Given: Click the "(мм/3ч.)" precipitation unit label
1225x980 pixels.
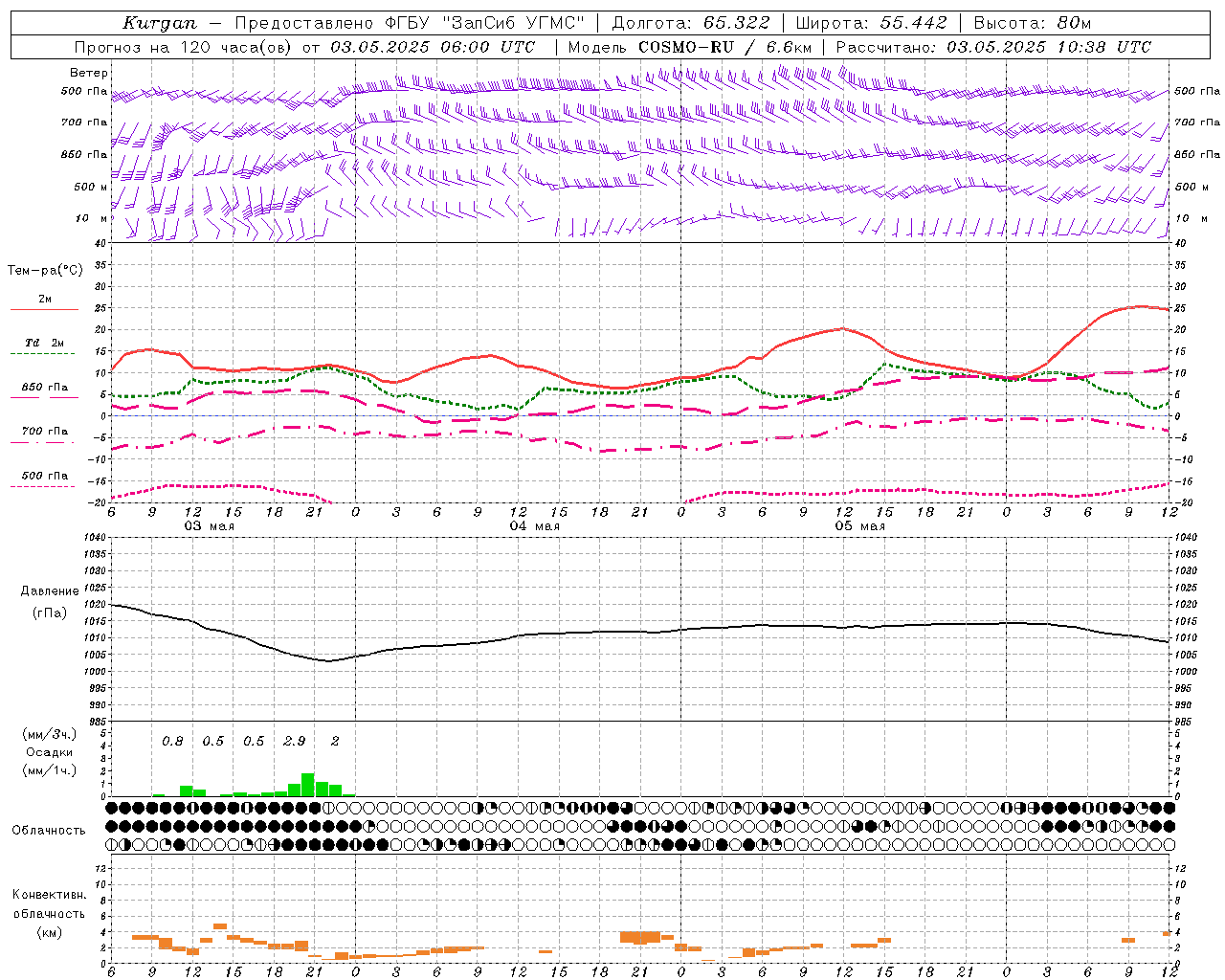Looking at the screenshot, I should coord(49,734).
